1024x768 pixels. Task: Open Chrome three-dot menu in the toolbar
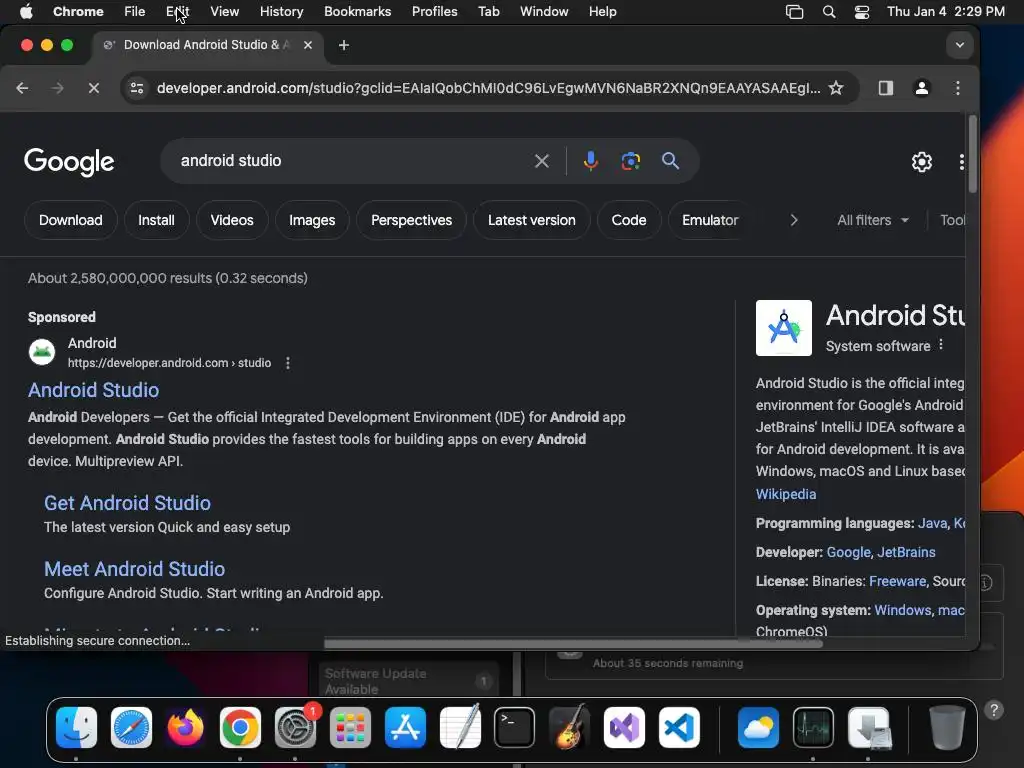click(x=957, y=88)
